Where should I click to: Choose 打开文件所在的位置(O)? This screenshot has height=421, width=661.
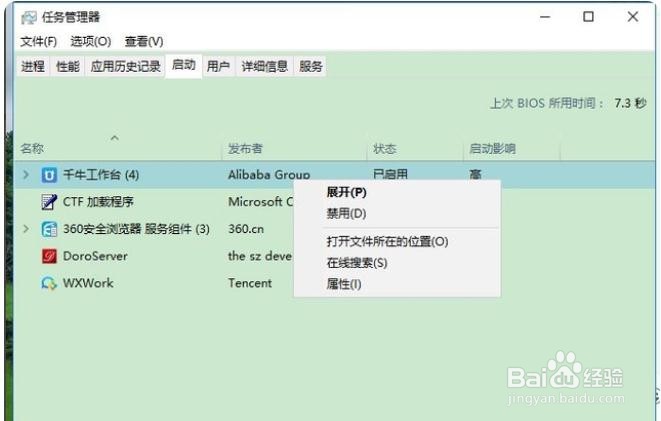point(387,241)
